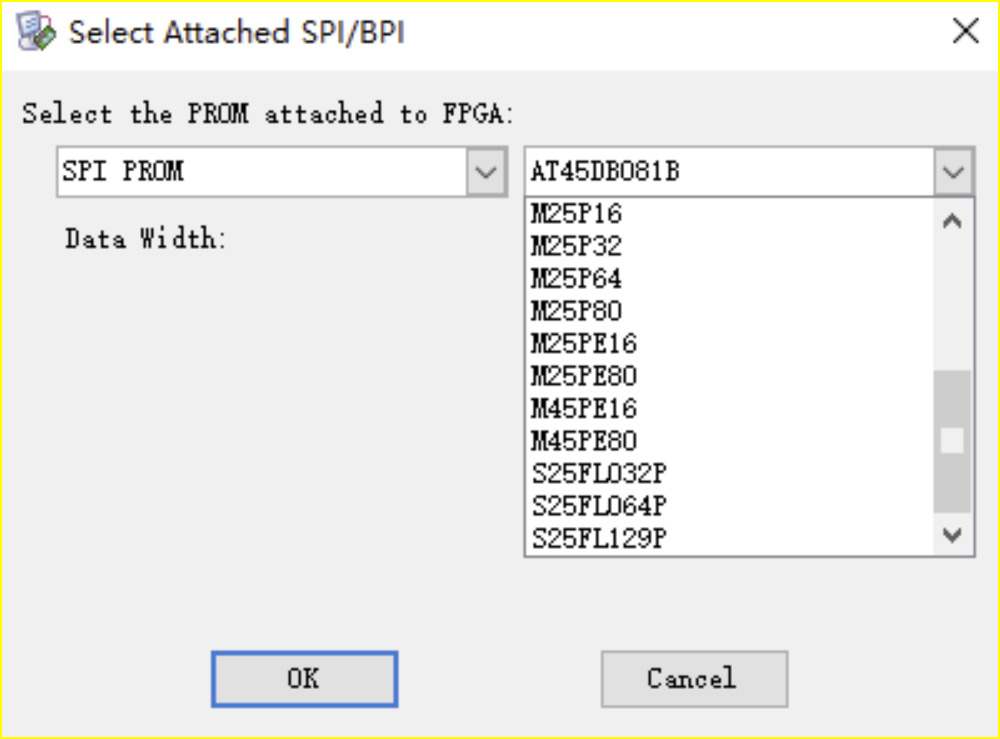Choose S25FL064P flash device
The width and height of the screenshot is (1000, 739).
tap(598, 506)
